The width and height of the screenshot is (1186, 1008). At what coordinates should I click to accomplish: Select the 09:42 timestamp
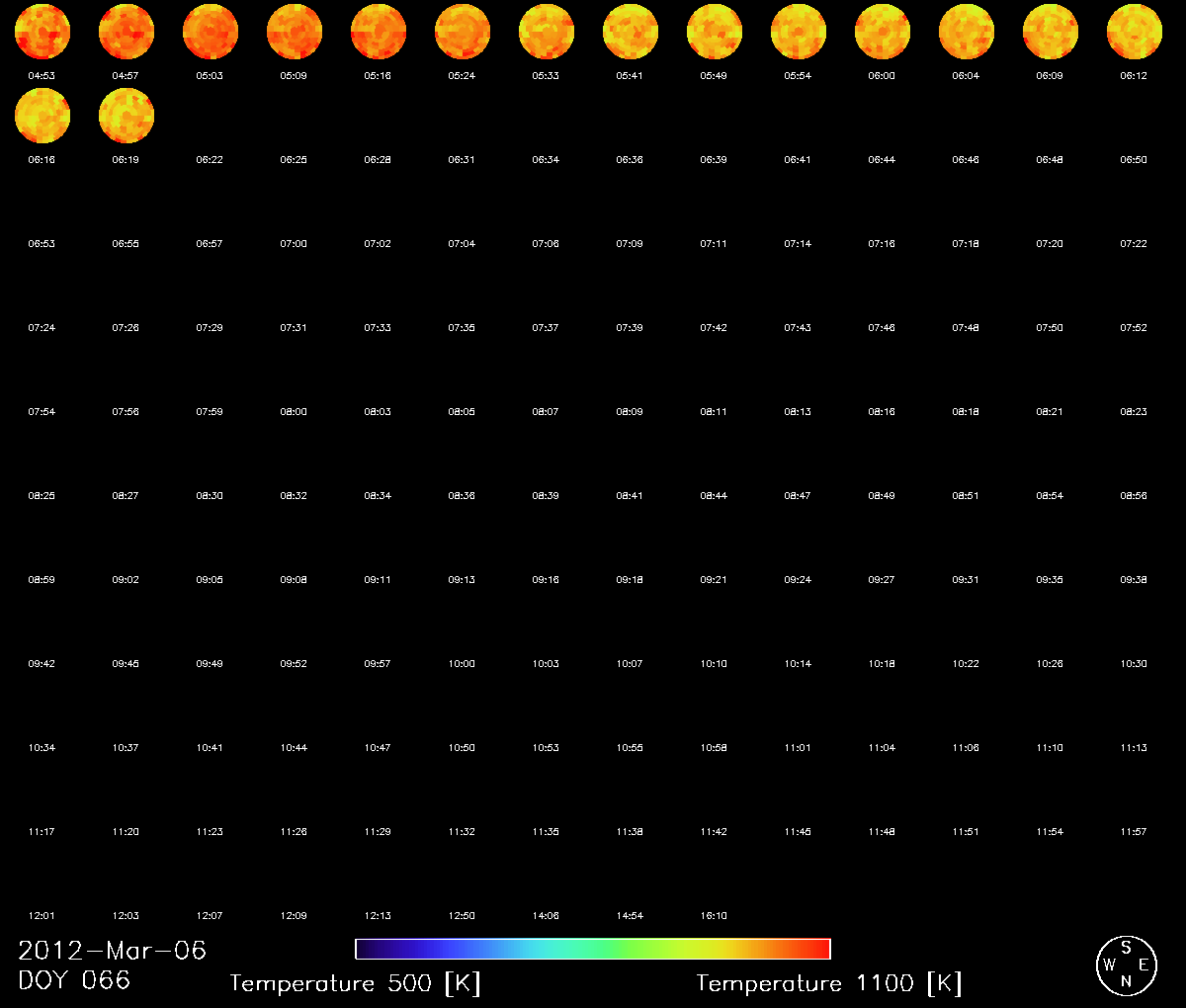pyautogui.click(x=42, y=664)
